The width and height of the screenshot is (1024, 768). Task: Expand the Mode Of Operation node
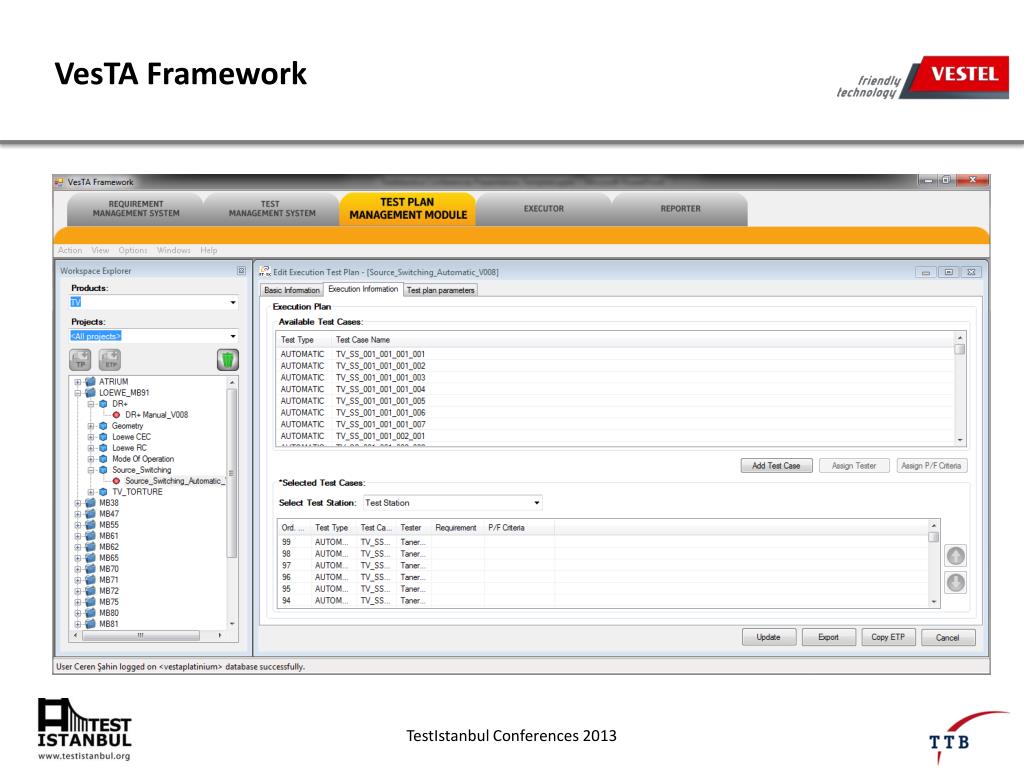click(91, 459)
